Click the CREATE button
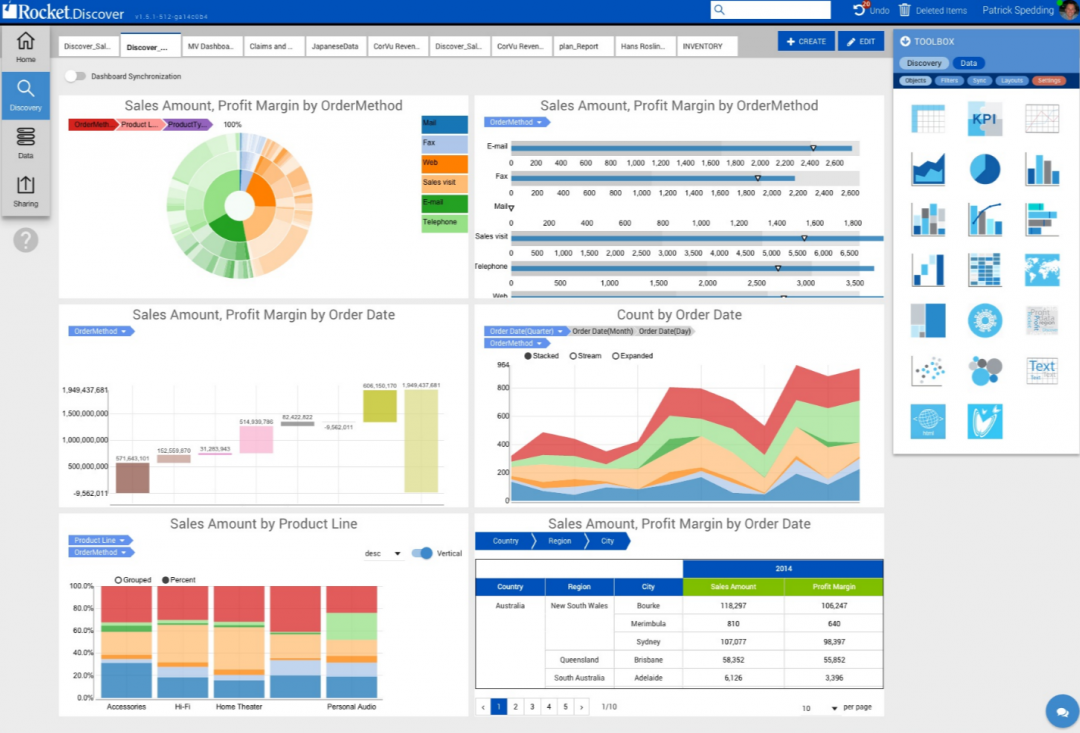1080x733 pixels. click(806, 41)
